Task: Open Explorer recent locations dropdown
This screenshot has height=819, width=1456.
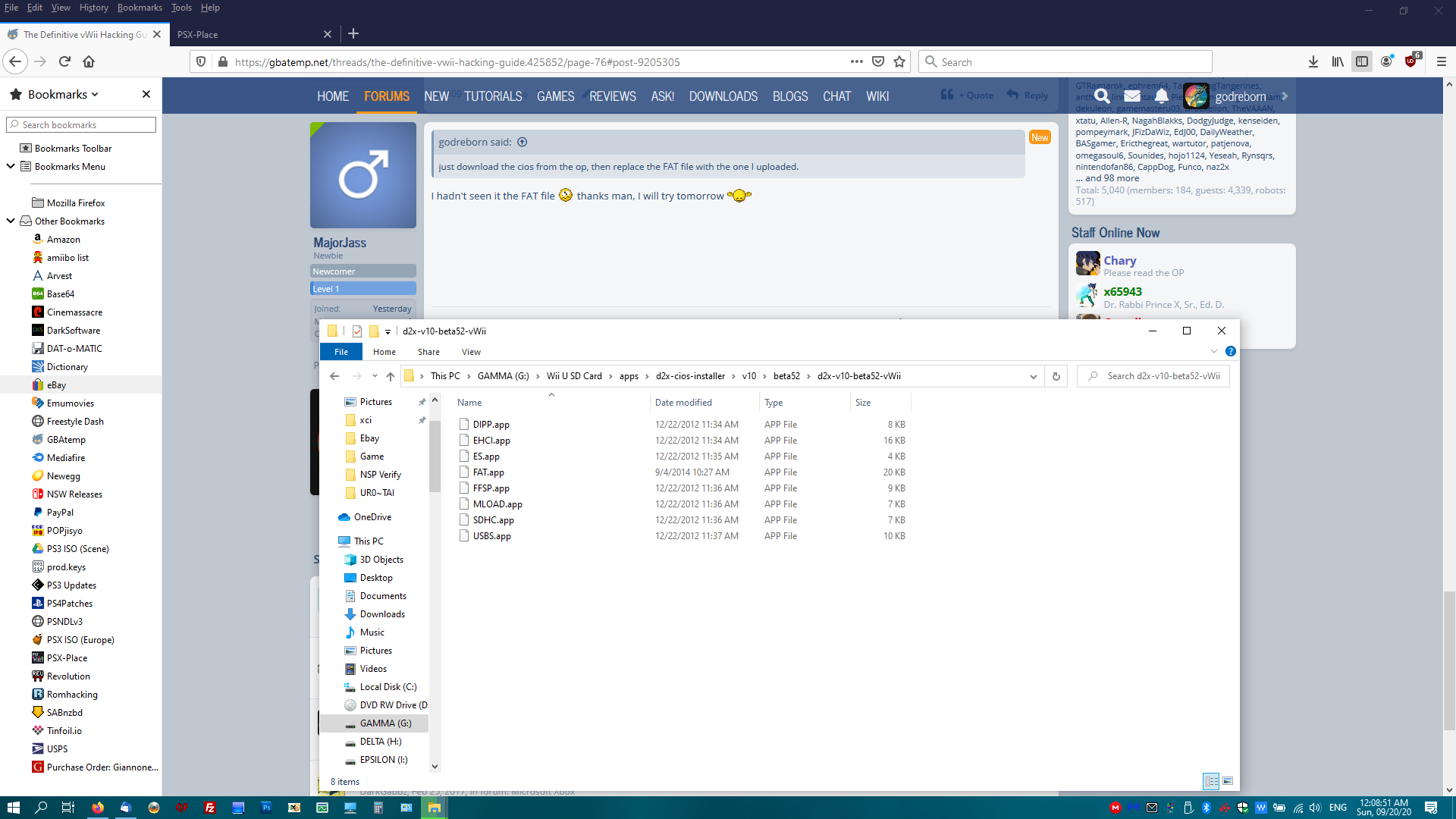Action: pyautogui.click(x=375, y=376)
